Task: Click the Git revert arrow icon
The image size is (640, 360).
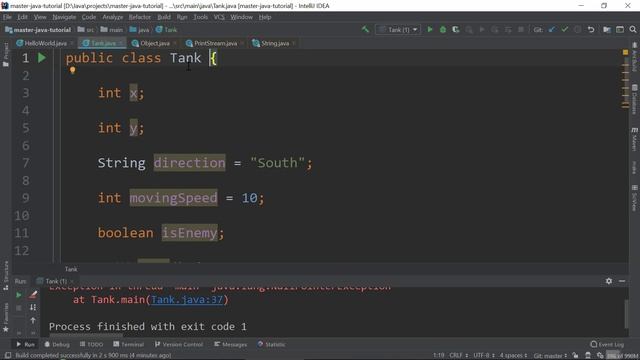Action: click(x=591, y=29)
